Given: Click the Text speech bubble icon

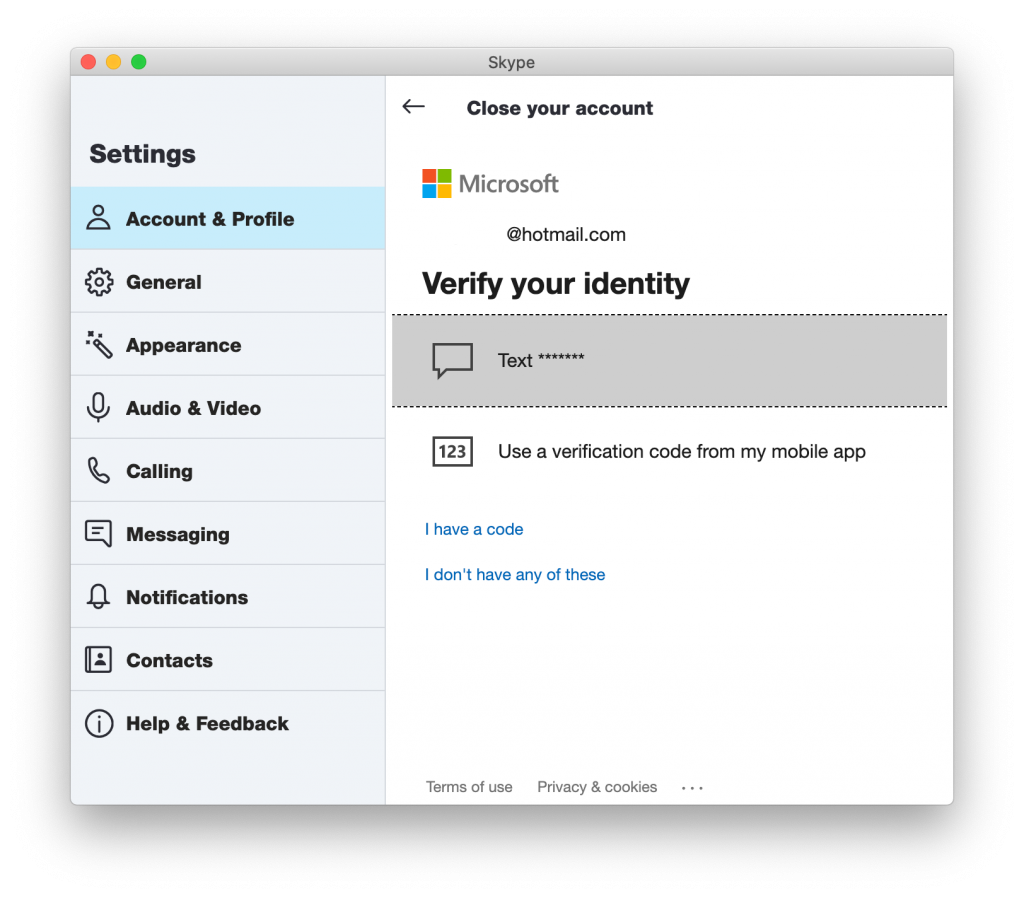Looking at the screenshot, I should pos(452,361).
